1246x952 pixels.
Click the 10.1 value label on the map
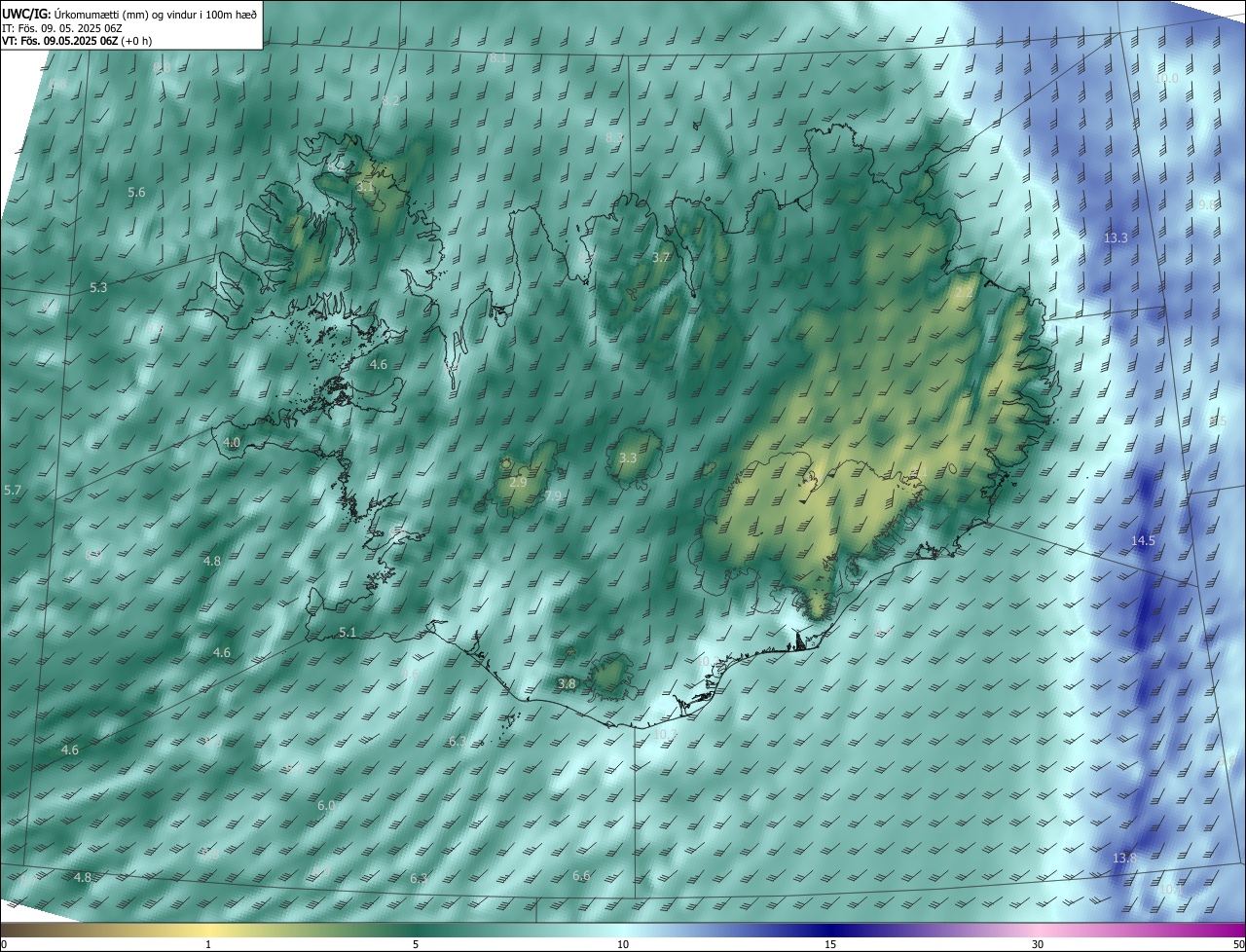[1170, 889]
